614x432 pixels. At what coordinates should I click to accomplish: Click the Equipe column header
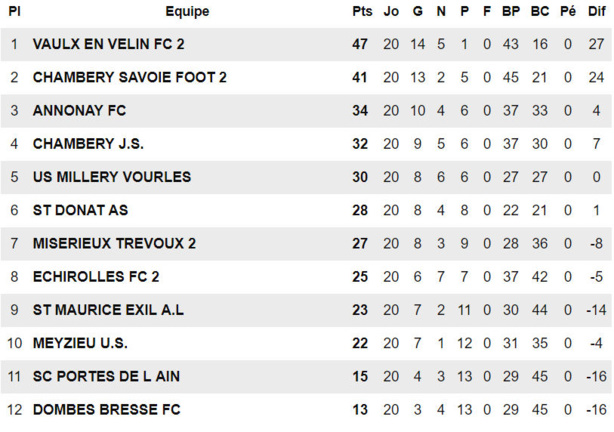[x=187, y=11]
